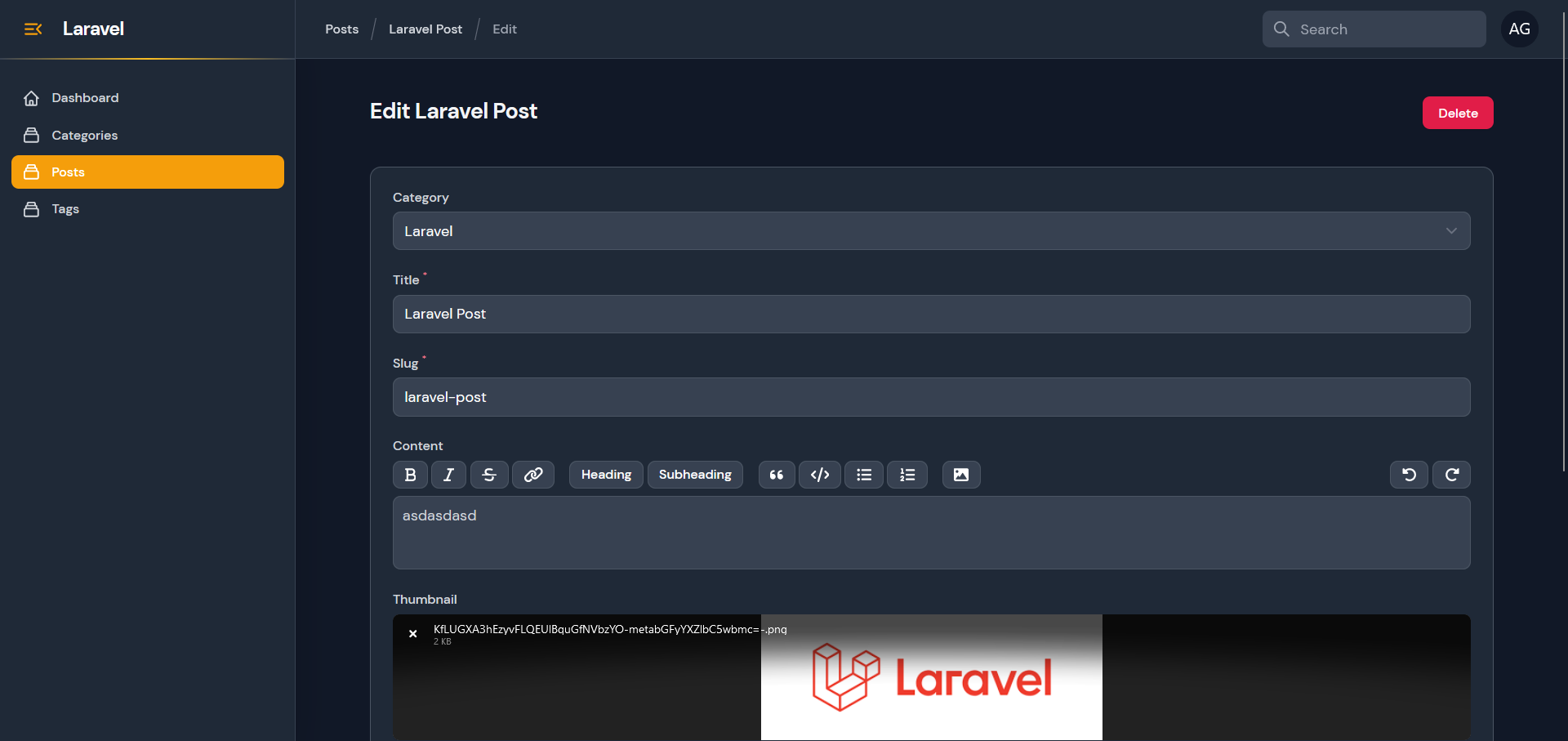This screenshot has height=741, width=1568.
Task: Click the 2 KB file size text
Action: coord(442,642)
